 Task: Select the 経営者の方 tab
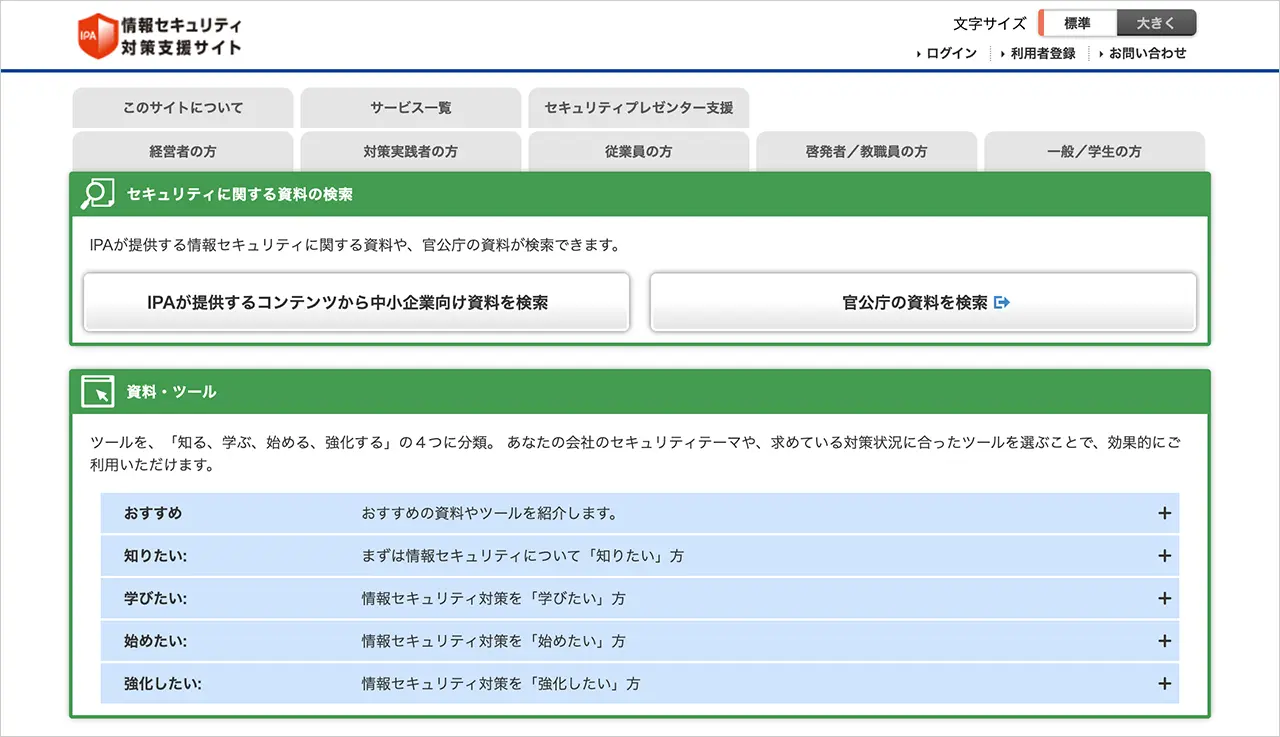[x=183, y=152]
